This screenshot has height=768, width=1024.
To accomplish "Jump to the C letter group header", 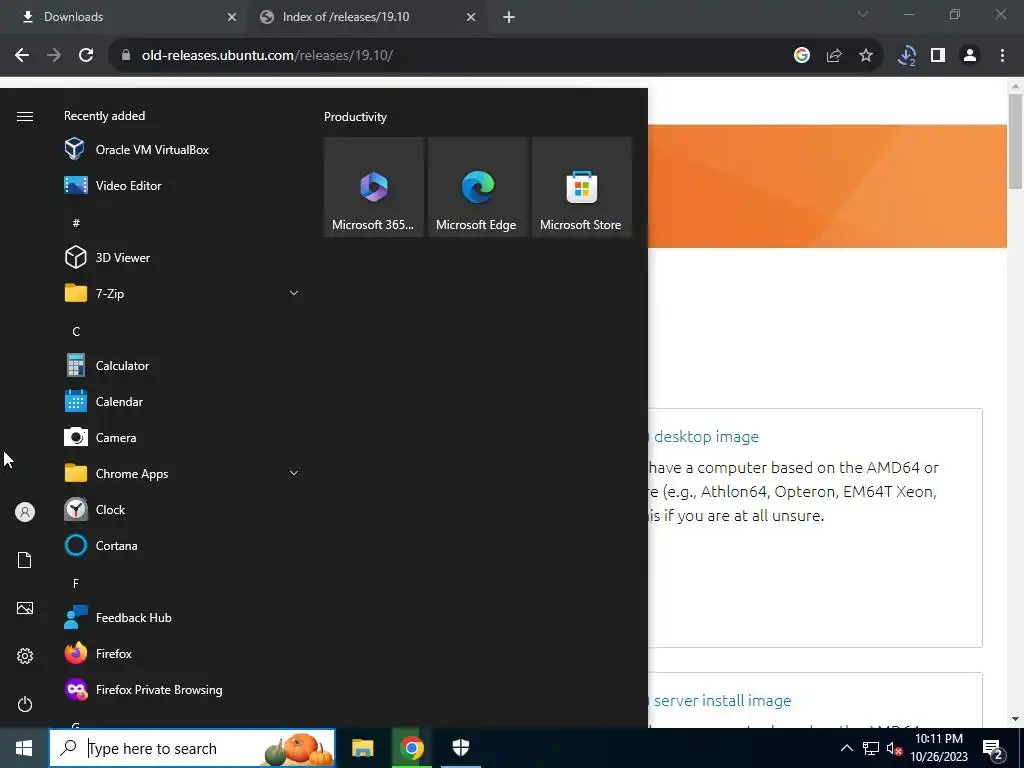I will click(76, 332).
